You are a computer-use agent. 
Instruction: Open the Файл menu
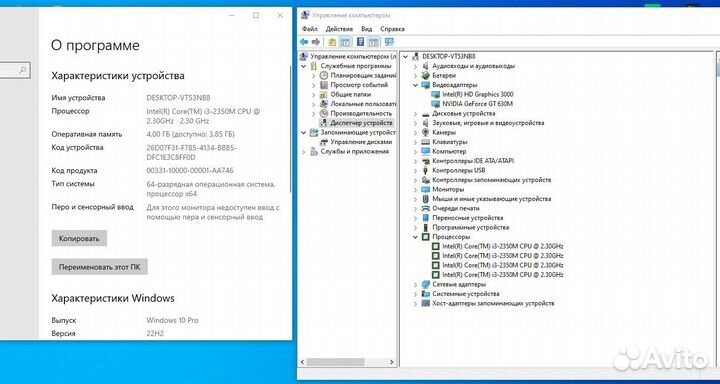click(309, 28)
